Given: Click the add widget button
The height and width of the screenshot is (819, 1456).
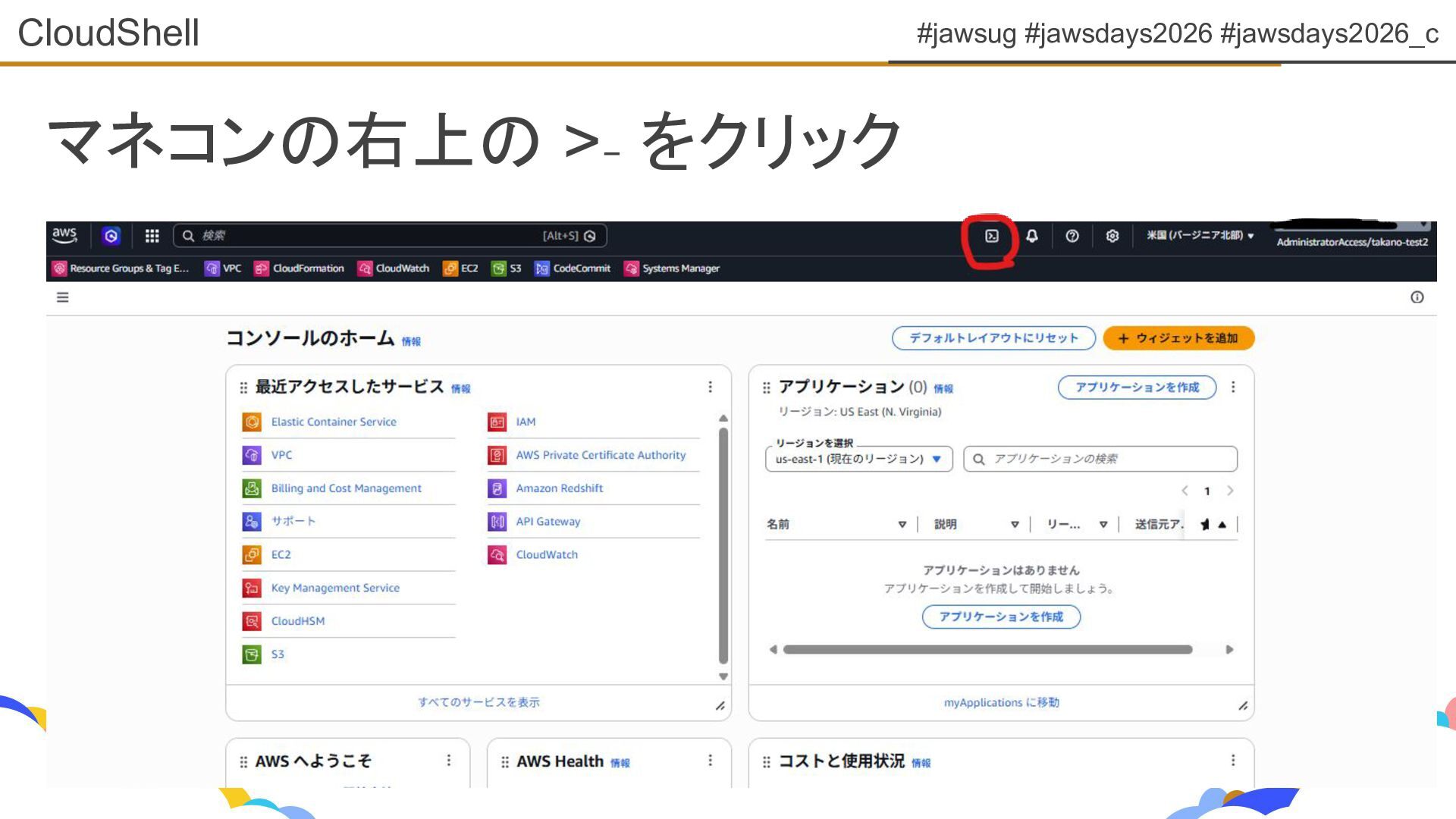Looking at the screenshot, I should 1178,338.
